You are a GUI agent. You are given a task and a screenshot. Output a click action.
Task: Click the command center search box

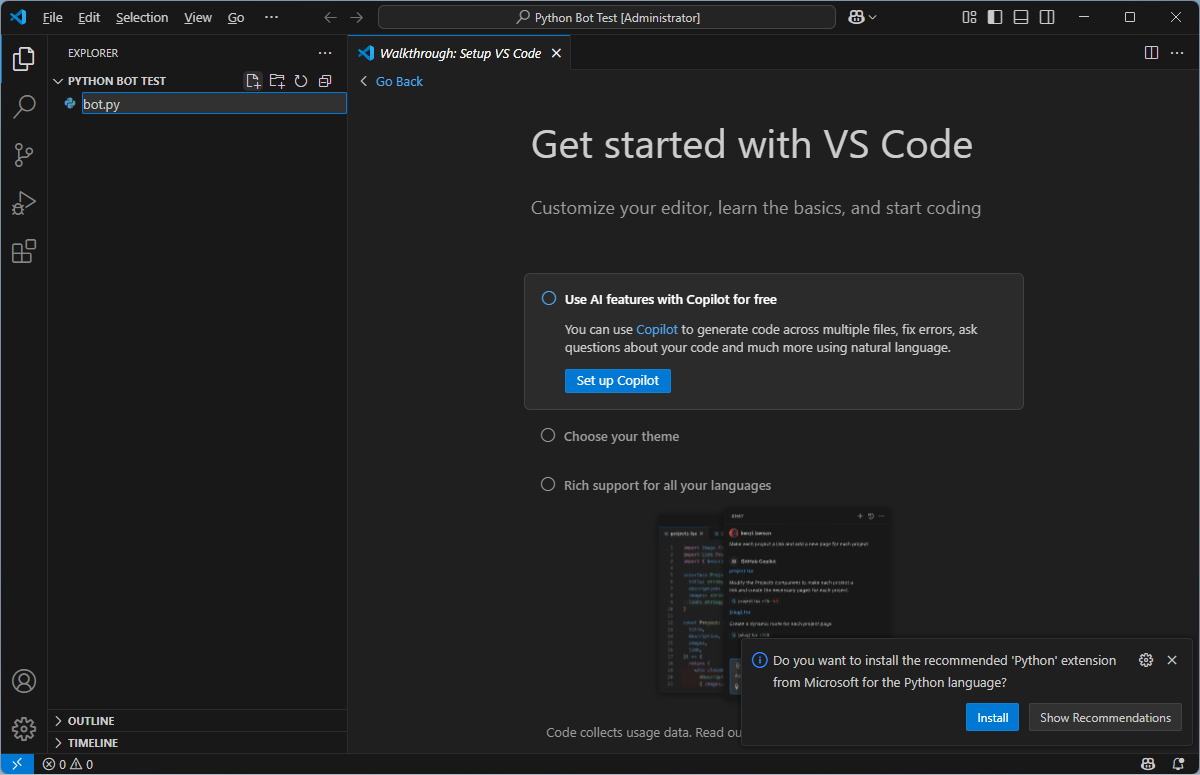(x=607, y=17)
